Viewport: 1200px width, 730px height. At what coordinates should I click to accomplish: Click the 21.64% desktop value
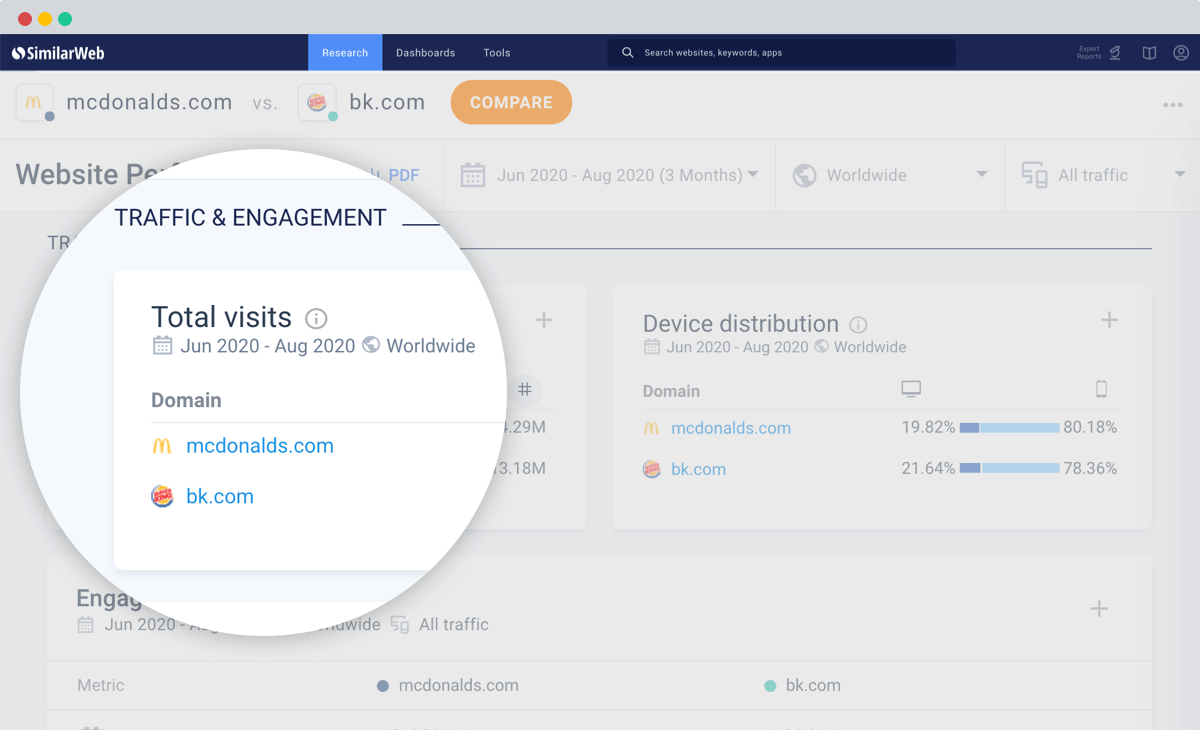[x=928, y=468]
